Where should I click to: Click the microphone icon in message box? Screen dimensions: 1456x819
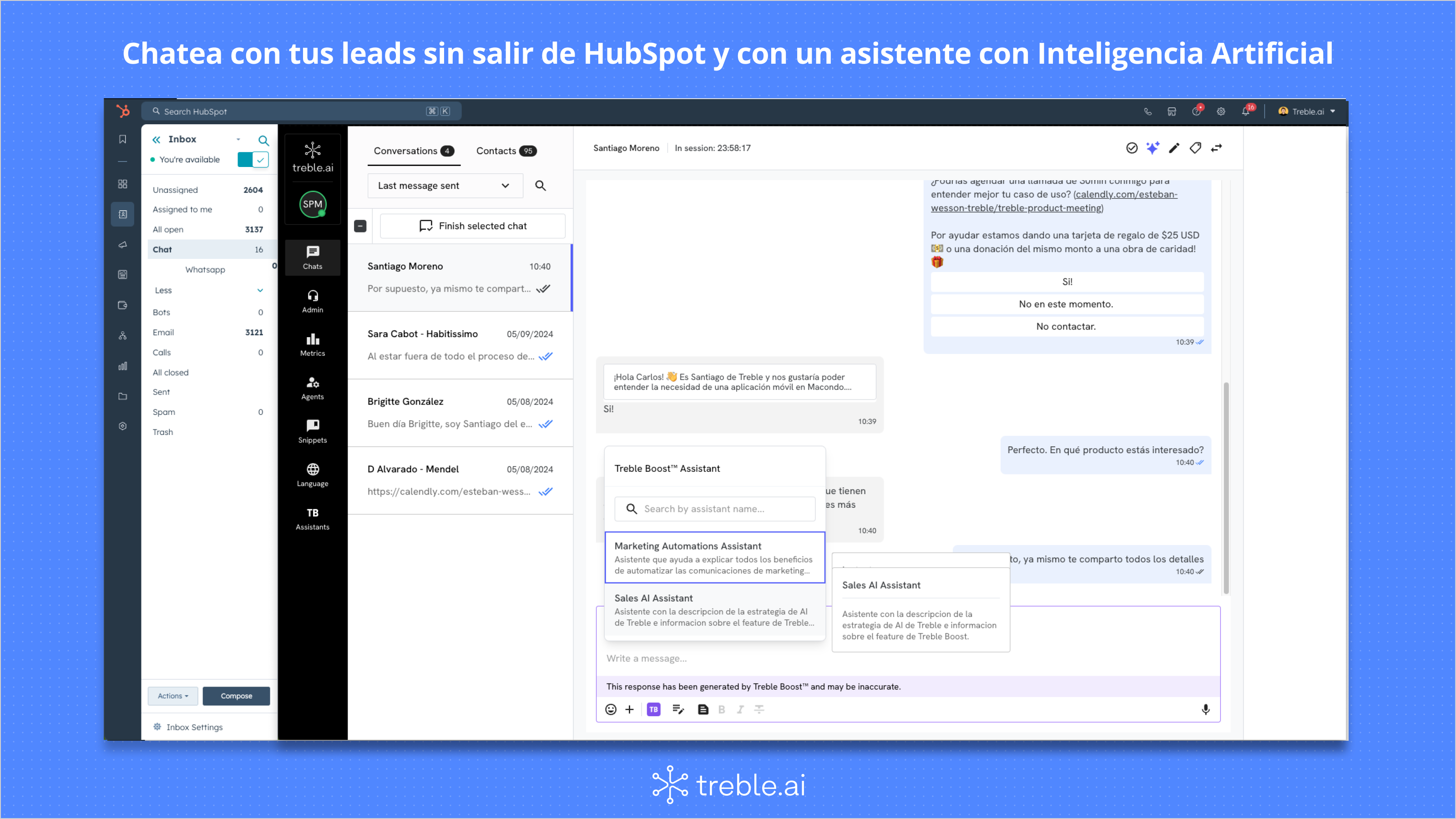(1205, 709)
